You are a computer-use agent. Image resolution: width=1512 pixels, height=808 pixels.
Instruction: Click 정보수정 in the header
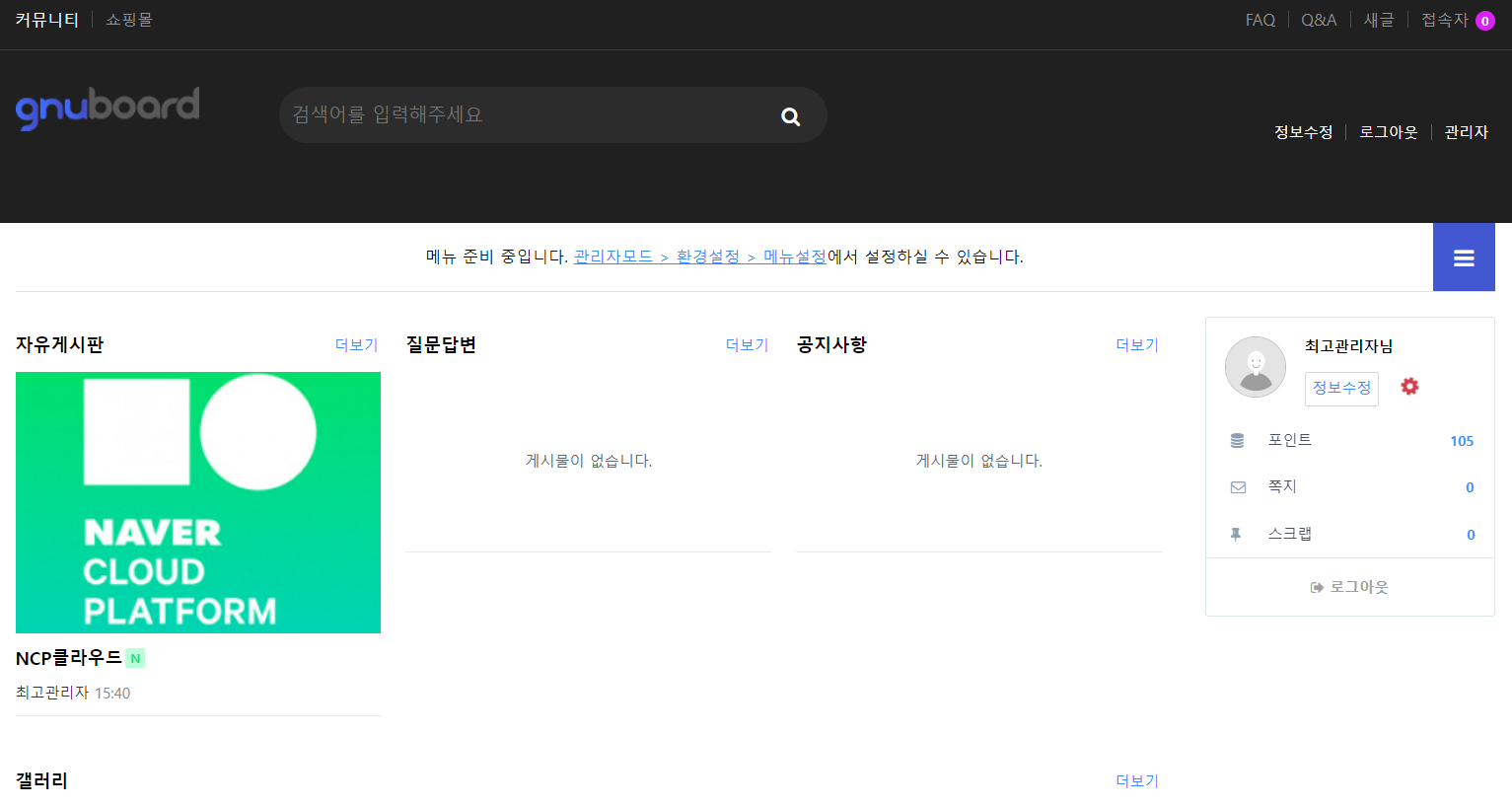tap(1304, 132)
